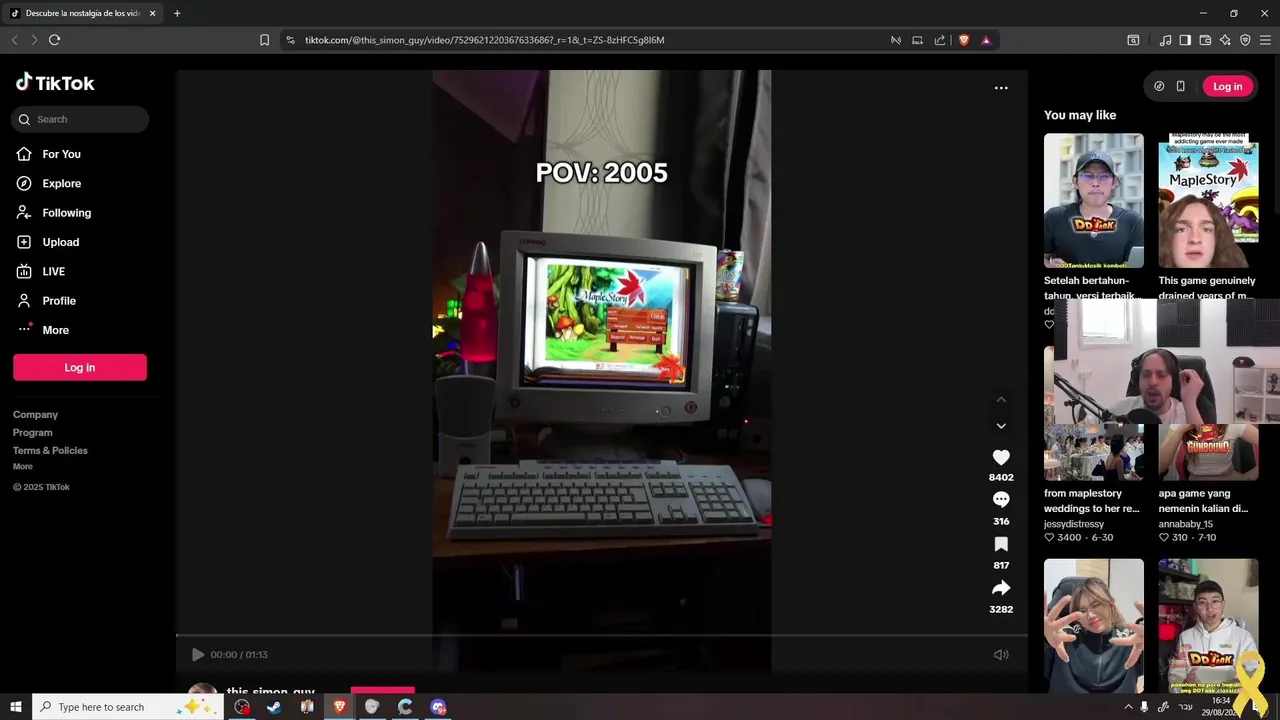The image size is (1280, 720).
Task: Click the TikTok logo
Action: (x=55, y=83)
